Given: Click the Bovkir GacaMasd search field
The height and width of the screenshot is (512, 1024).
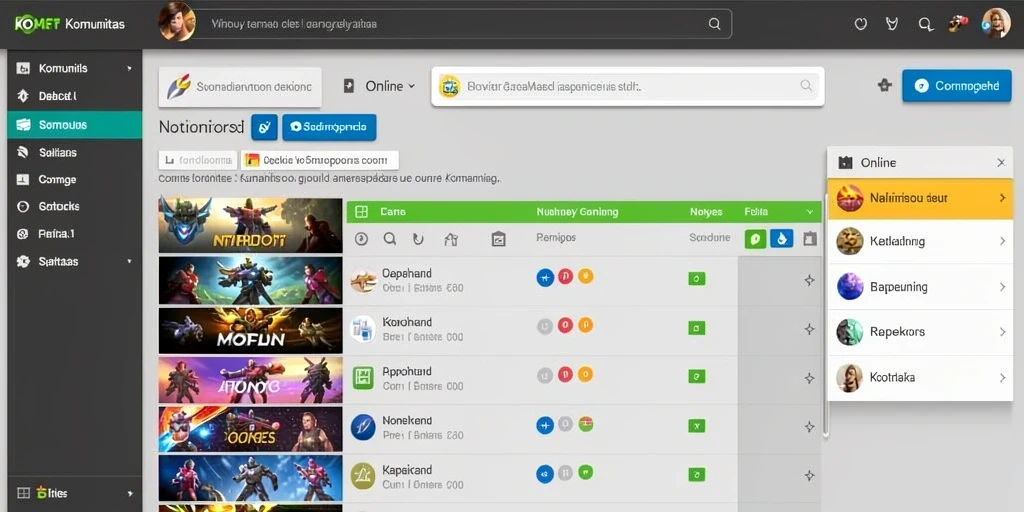Looking at the screenshot, I should (628, 86).
